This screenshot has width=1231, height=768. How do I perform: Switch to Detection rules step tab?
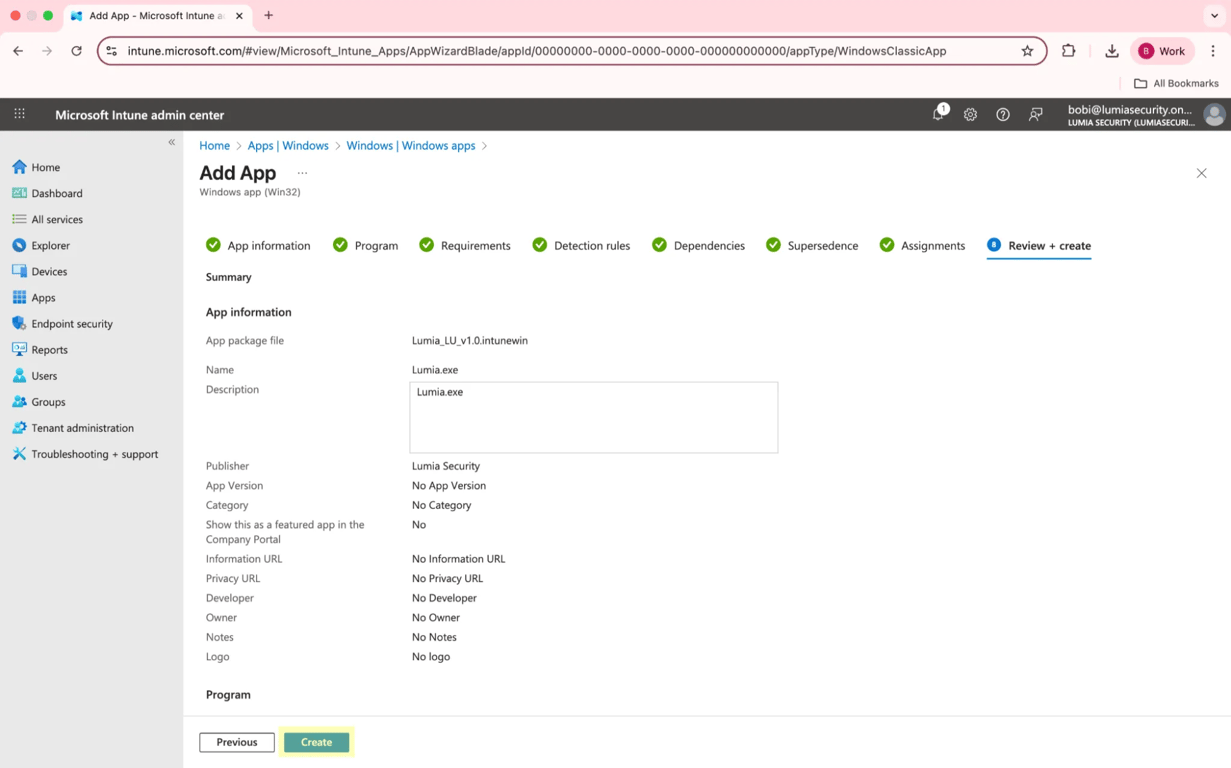click(581, 245)
